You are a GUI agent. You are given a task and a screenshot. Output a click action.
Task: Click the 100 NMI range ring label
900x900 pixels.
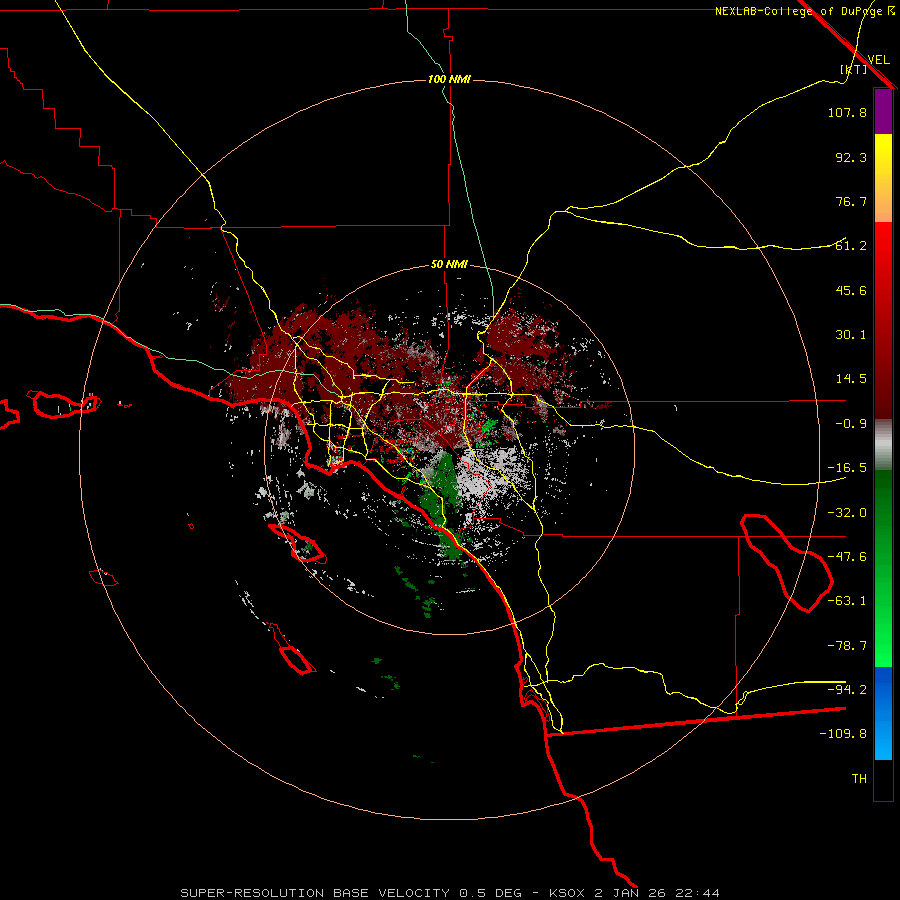(x=449, y=79)
